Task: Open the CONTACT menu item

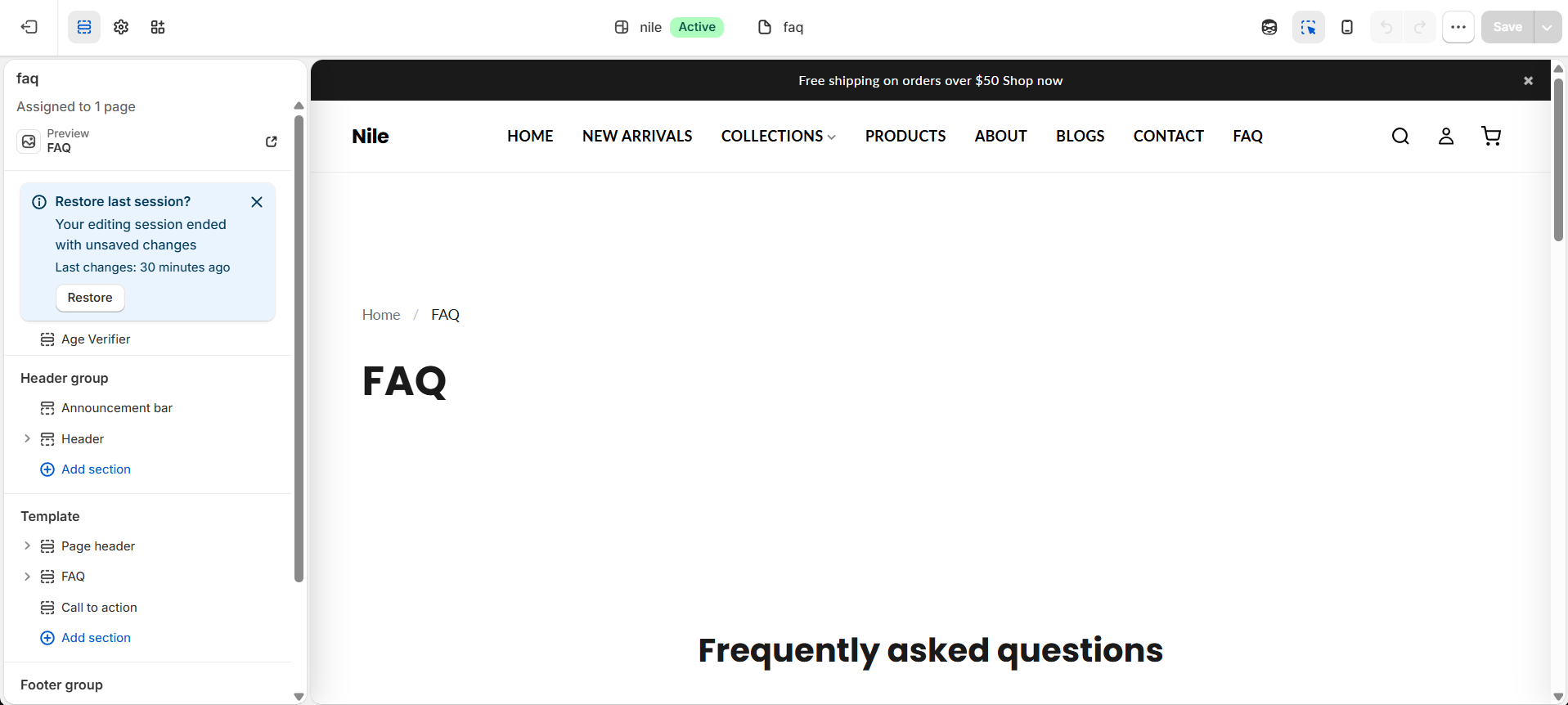Action: click(1168, 136)
